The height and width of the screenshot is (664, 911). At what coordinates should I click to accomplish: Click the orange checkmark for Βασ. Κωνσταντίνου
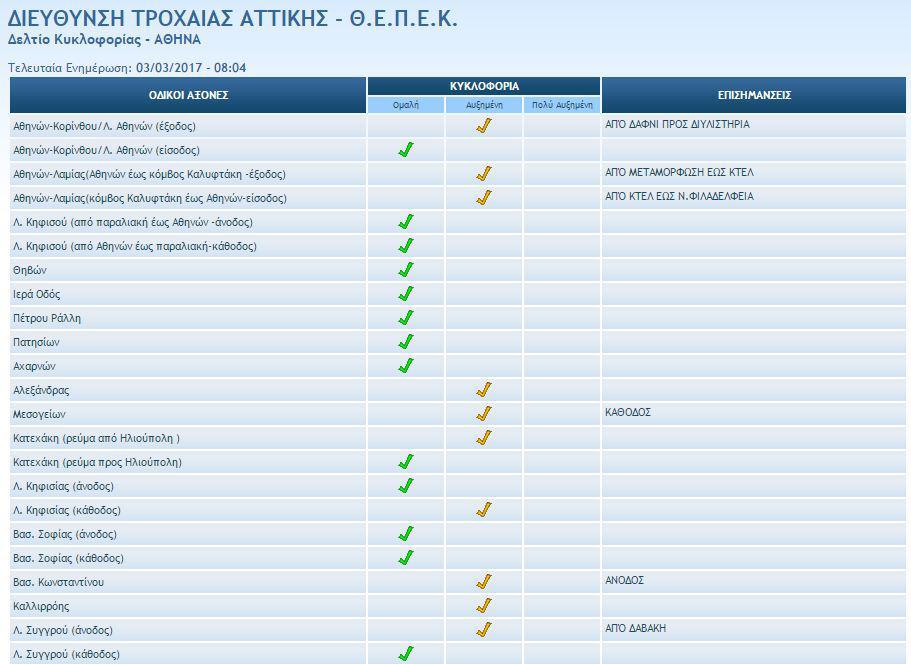(x=484, y=582)
